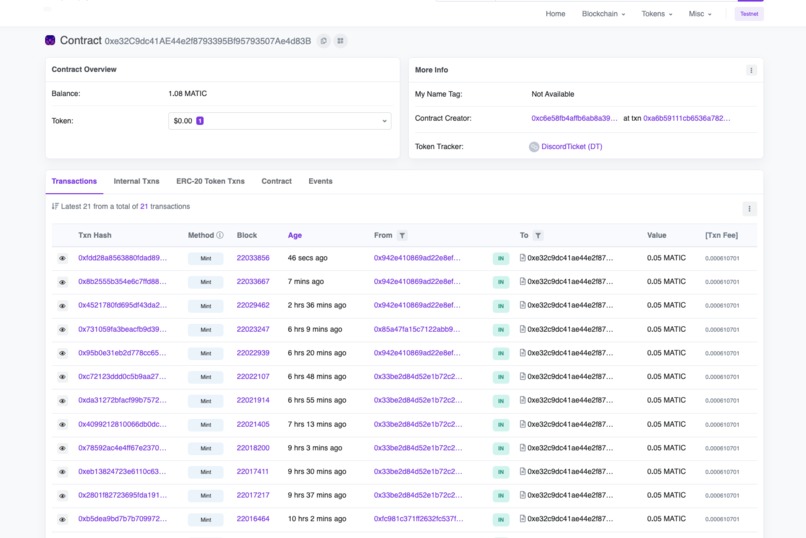The width and height of the screenshot is (806, 538).
Task: Open the More Info options menu
Action: 751,70
